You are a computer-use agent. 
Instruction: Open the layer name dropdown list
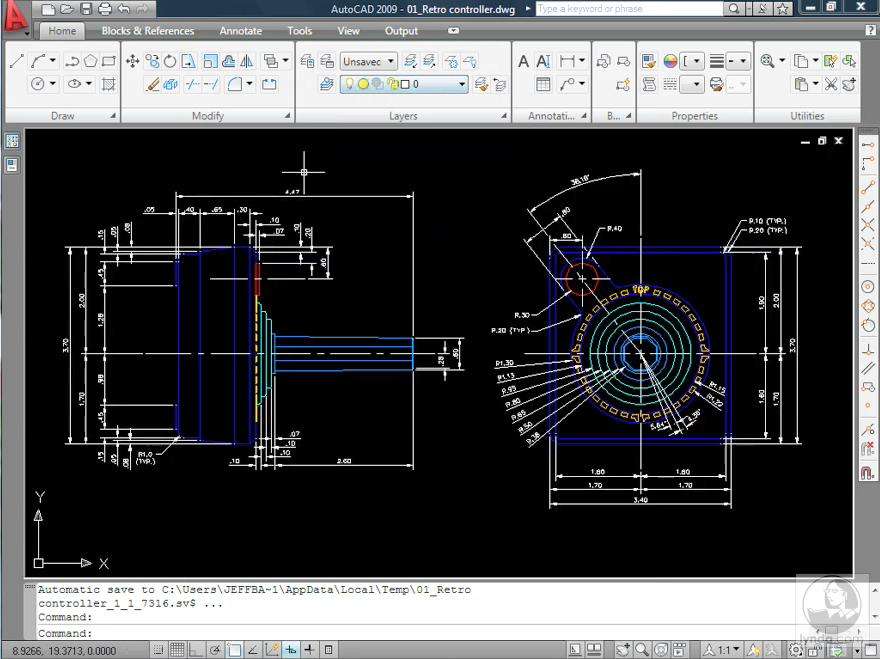(x=462, y=85)
